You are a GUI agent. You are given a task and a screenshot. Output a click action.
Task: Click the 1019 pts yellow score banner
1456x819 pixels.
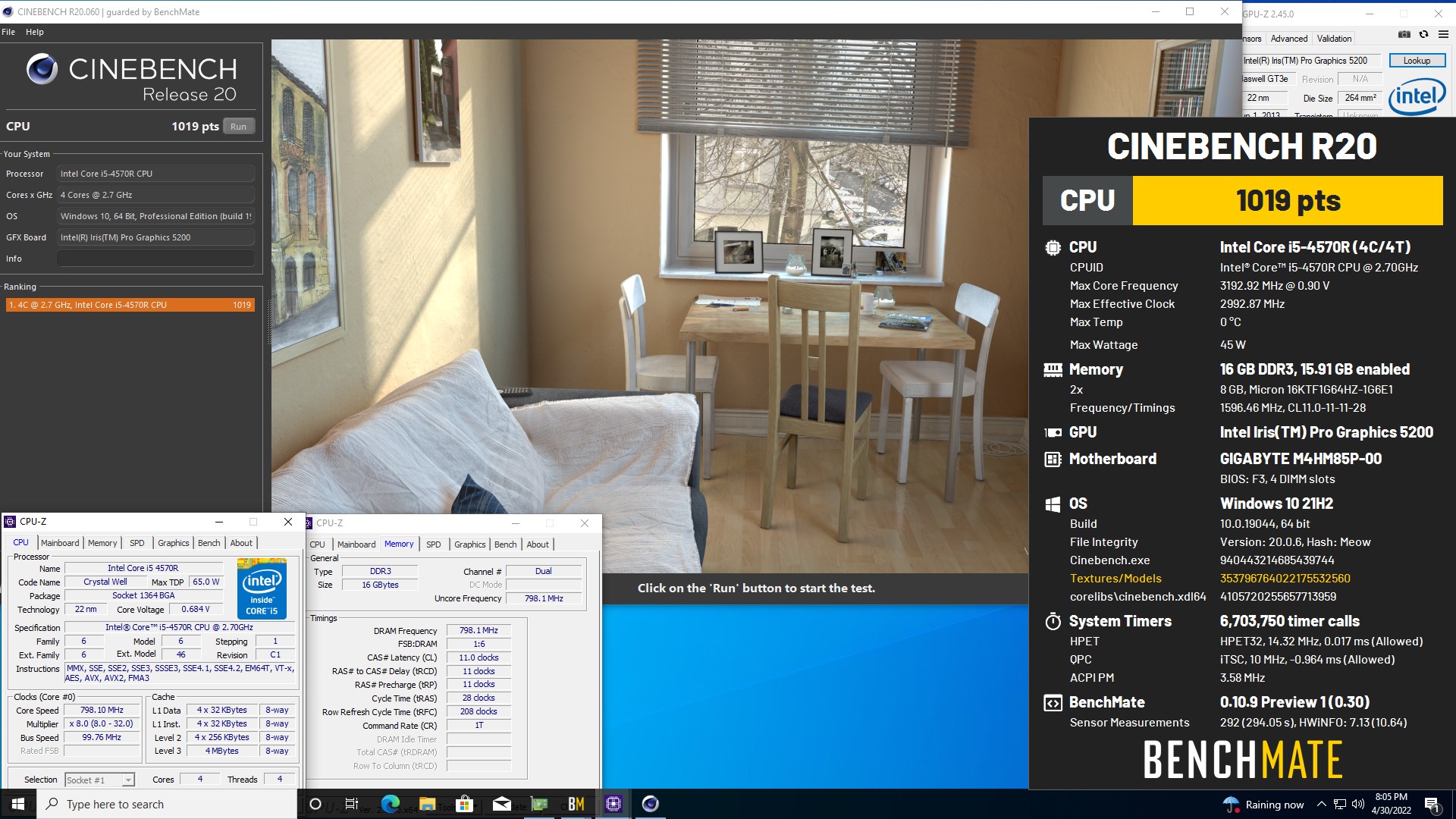tap(1288, 201)
